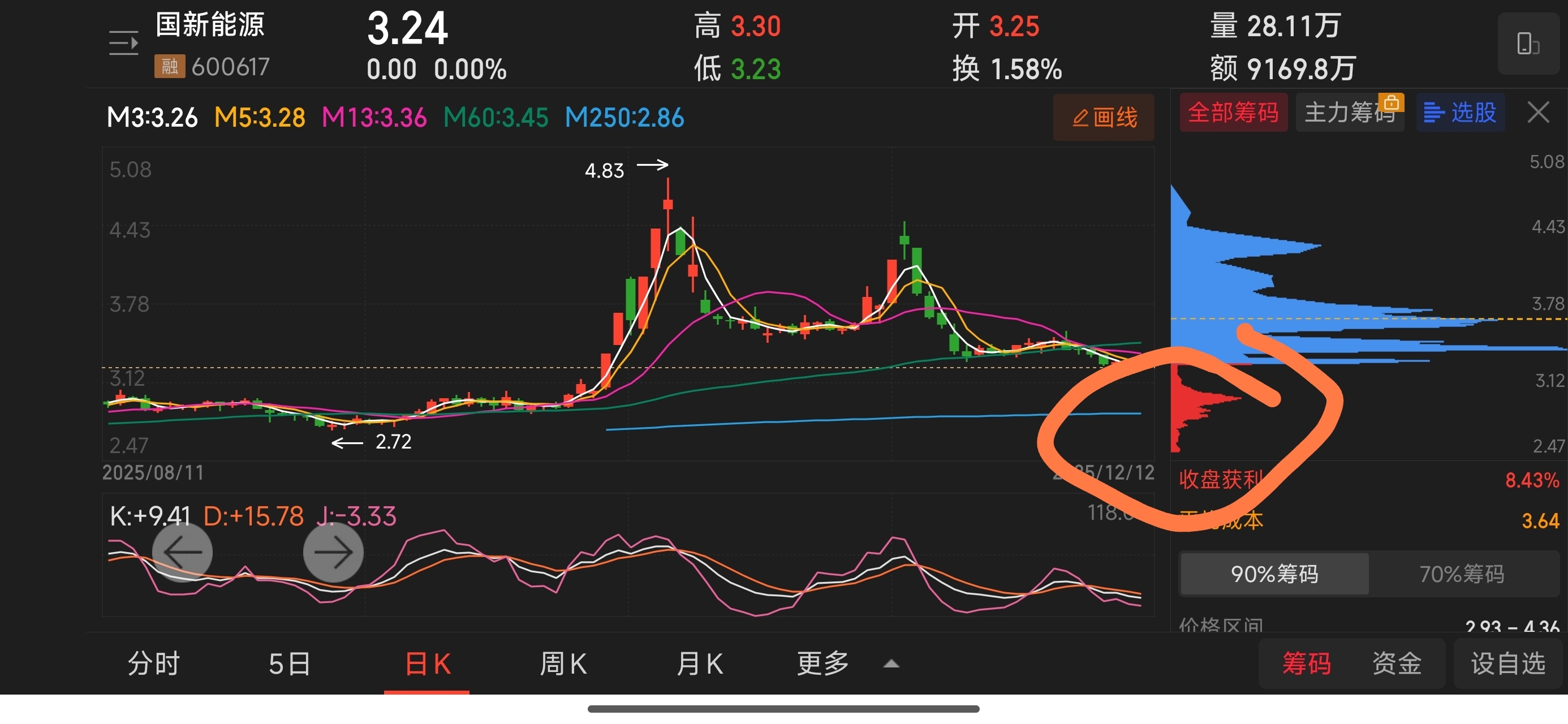
Task: Open moving average settings M3 M5 row
Action: click(x=394, y=118)
